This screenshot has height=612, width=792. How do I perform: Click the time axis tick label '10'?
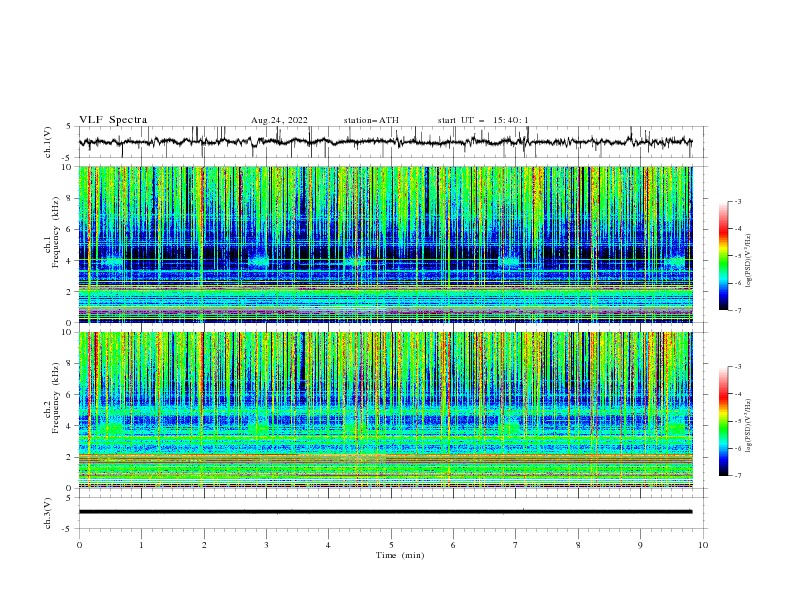(x=703, y=545)
